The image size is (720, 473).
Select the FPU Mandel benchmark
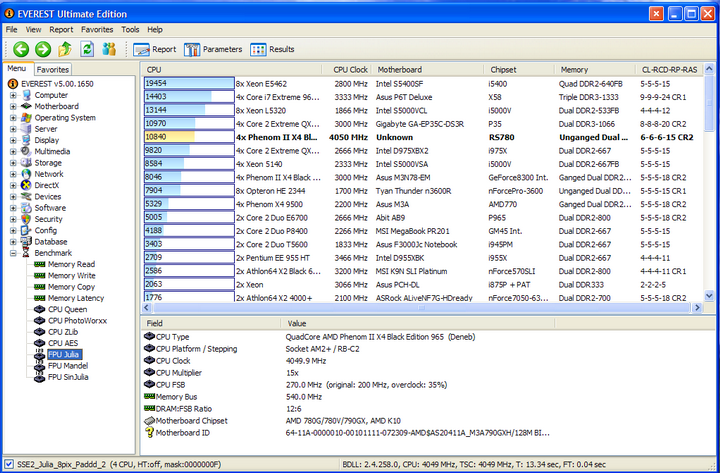click(68, 366)
